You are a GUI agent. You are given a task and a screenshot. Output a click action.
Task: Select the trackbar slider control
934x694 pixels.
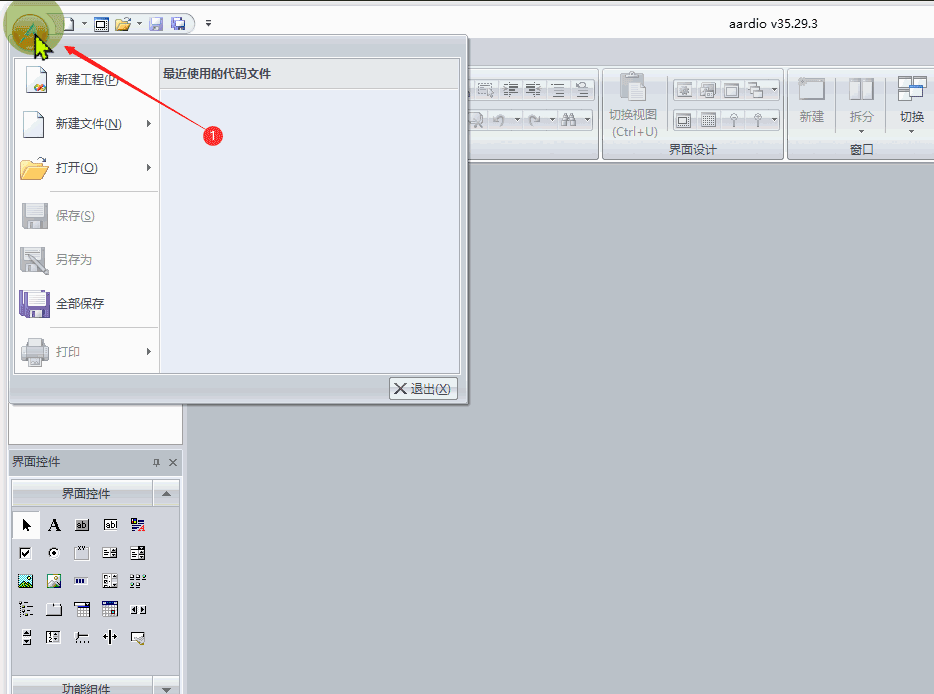pos(82,637)
